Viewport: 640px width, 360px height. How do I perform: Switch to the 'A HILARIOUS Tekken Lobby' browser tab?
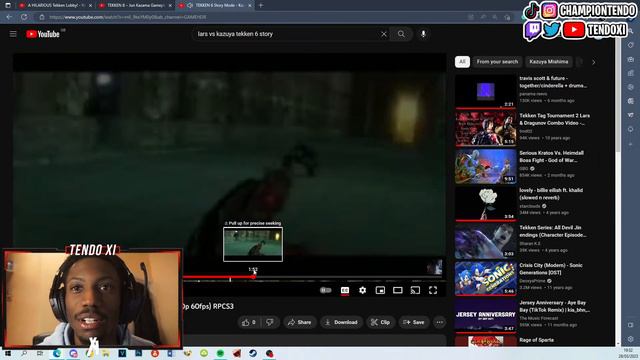55,6
